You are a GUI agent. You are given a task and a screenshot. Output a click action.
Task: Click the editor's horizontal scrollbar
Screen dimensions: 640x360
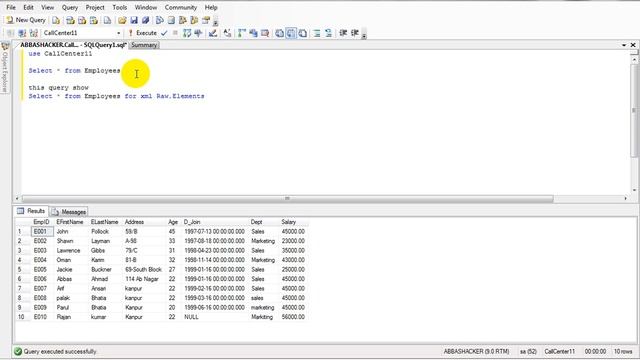point(287,198)
